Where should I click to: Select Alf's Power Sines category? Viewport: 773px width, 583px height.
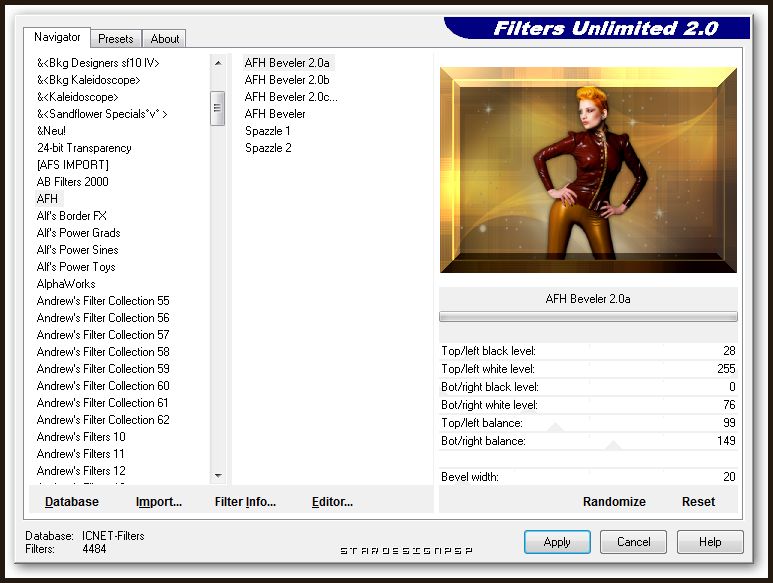[77, 250]
